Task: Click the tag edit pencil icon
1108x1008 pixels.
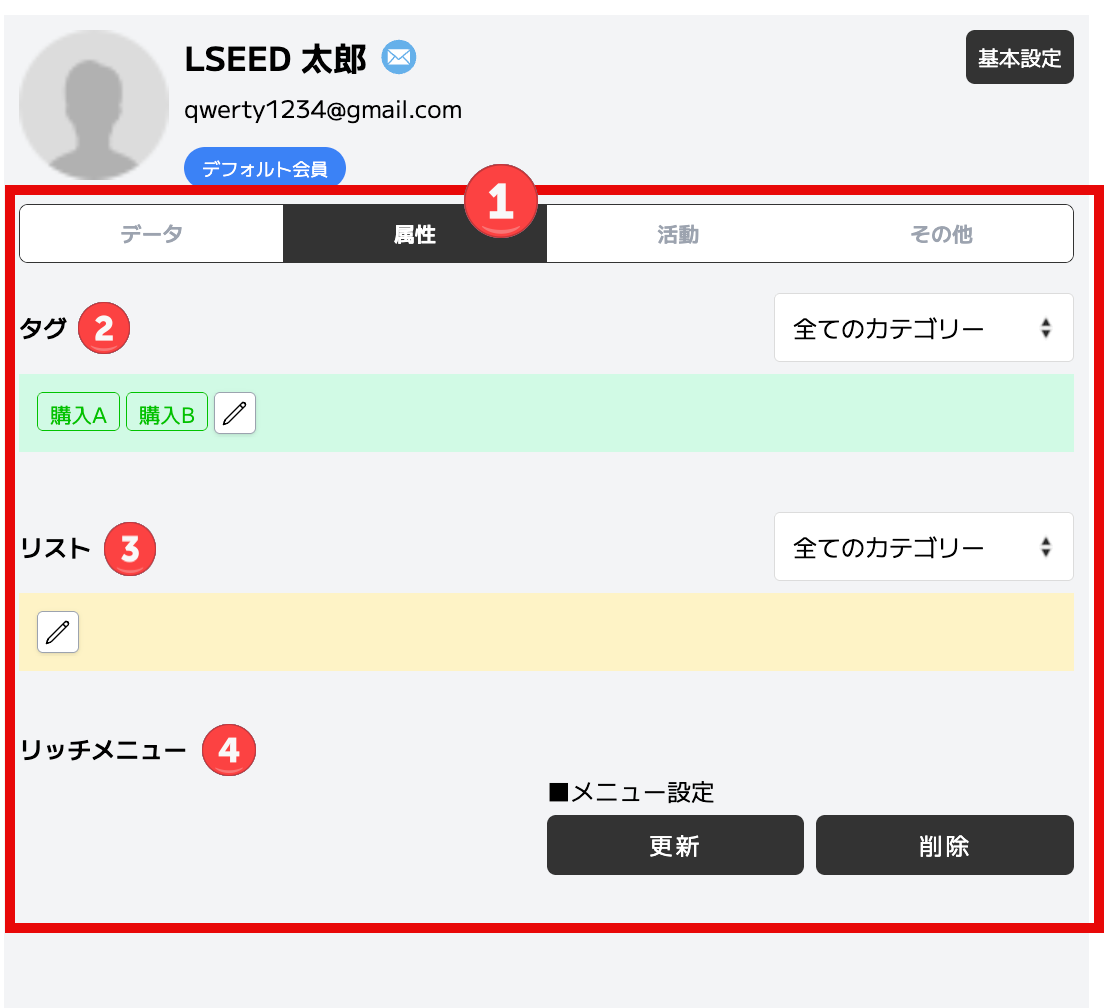Action: pyautogui.click(x=235, y=413)
